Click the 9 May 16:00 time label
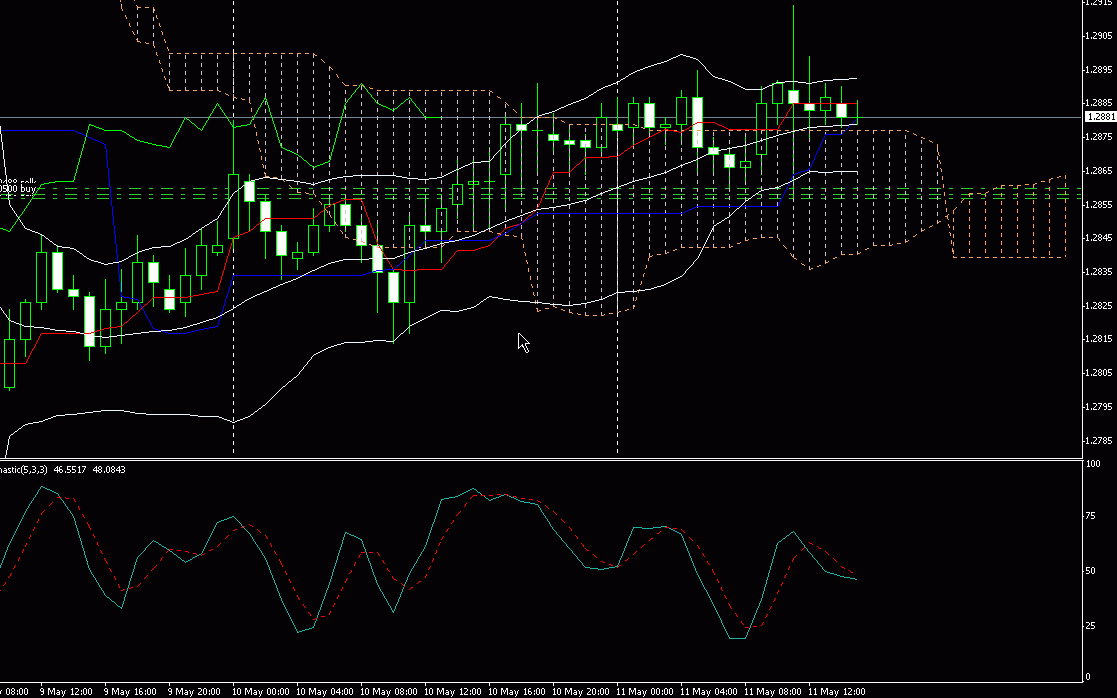 (131, 692)
